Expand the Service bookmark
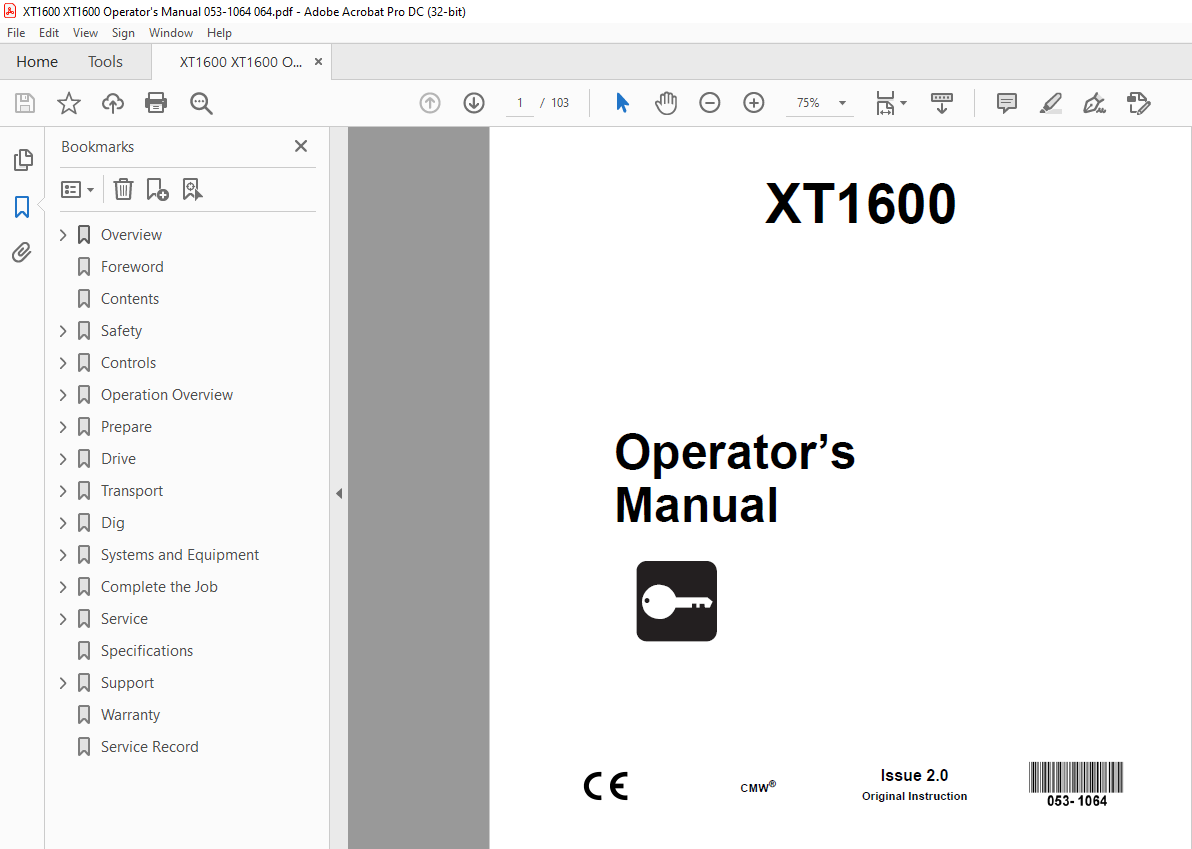Screen dimensions: 1192x849 (x=63, y=619)
